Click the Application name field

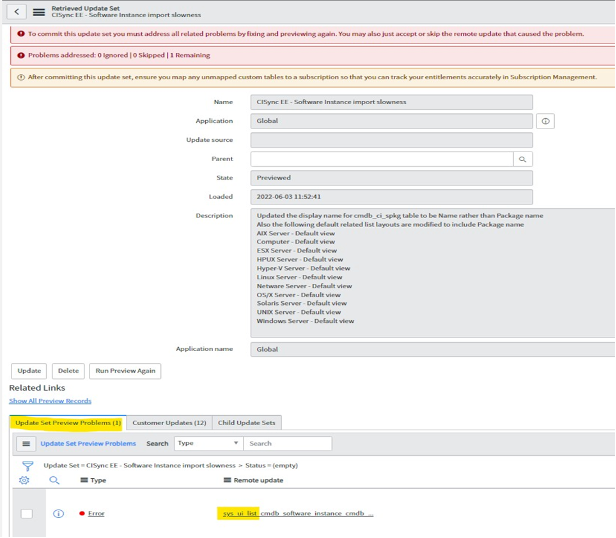[433, 349]
